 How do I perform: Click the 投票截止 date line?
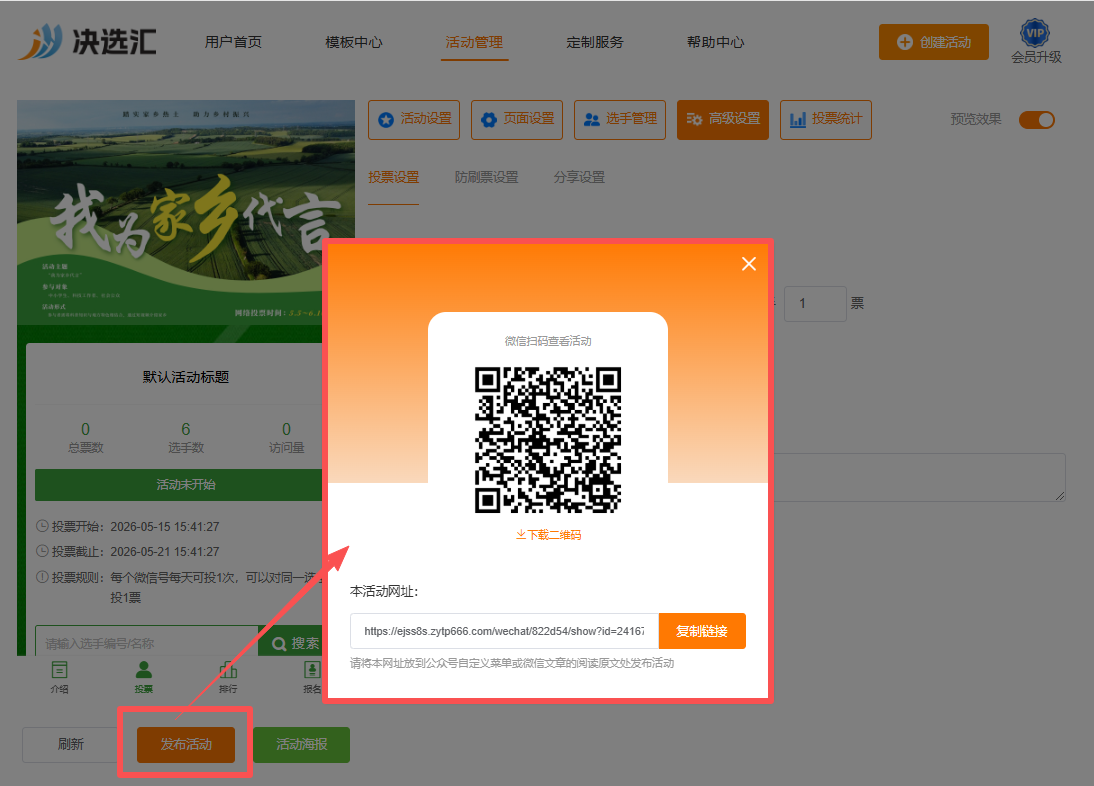coord(128,552)
